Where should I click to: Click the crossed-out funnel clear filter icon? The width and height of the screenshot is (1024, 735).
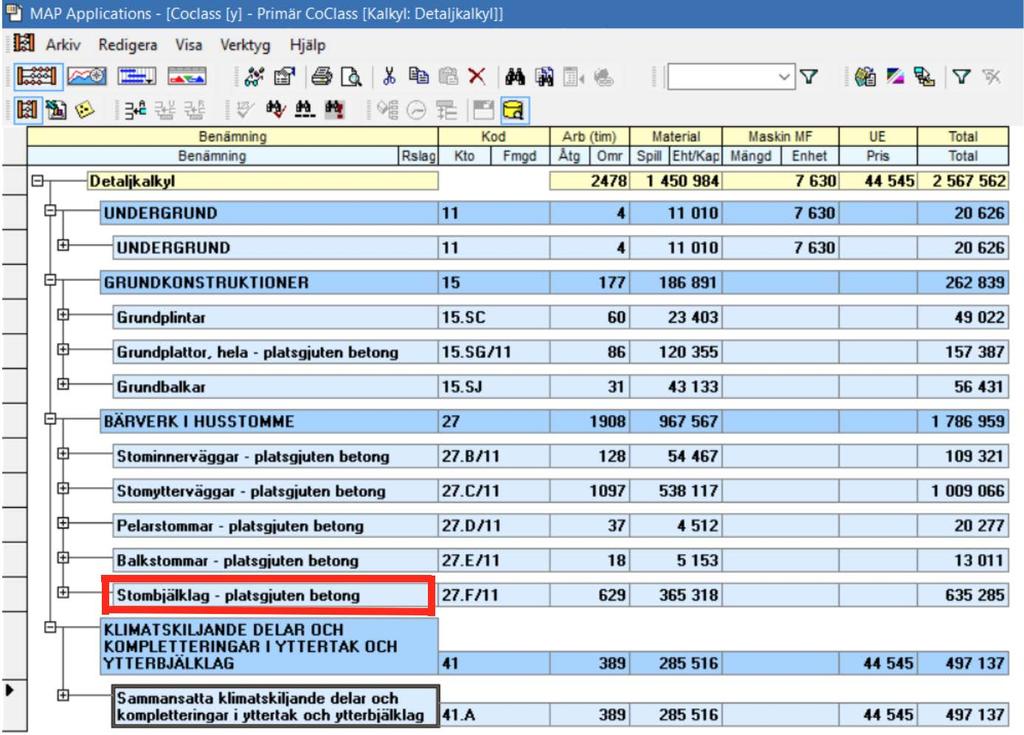pos(991,76)
